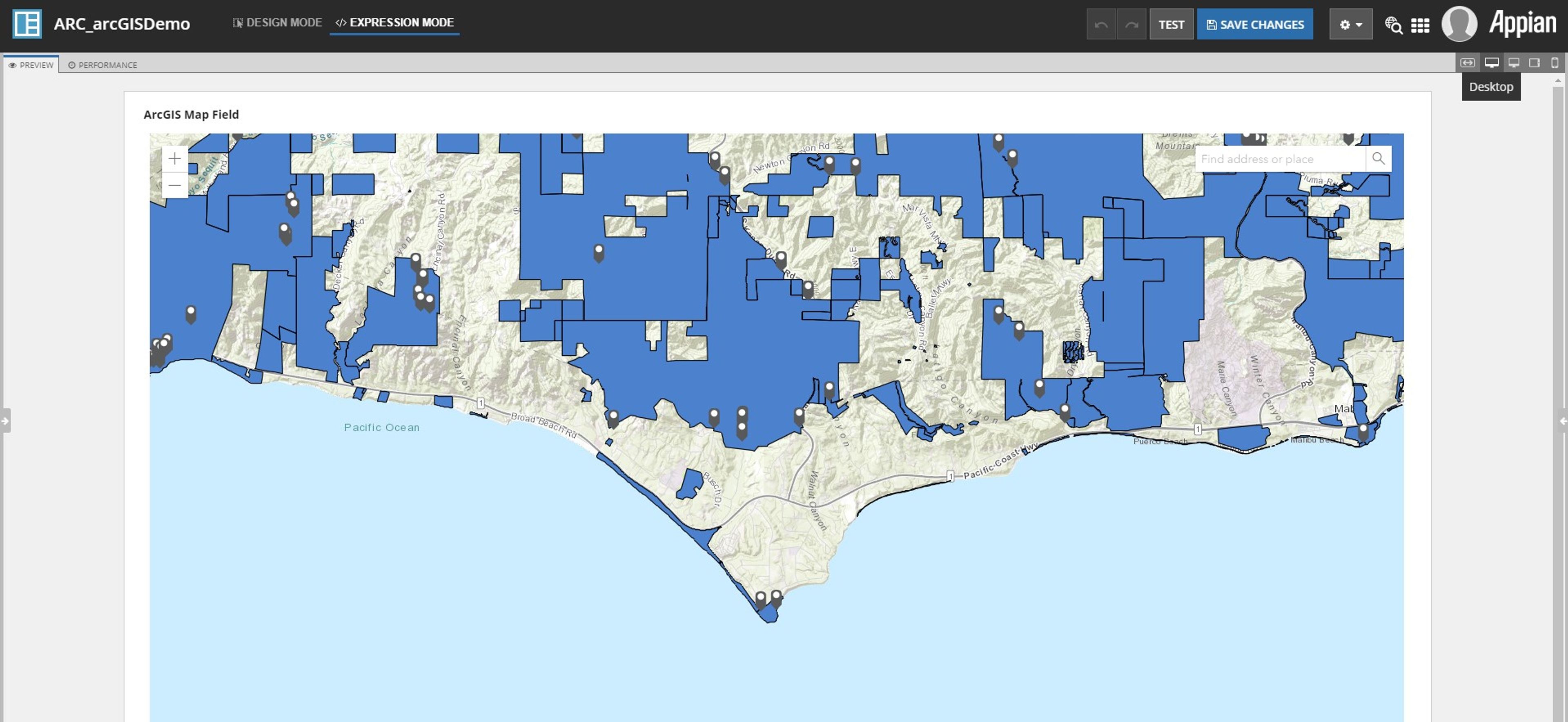1568x722 pixels.
Task: Select the phone preview icon
Action: point(1555,63)
